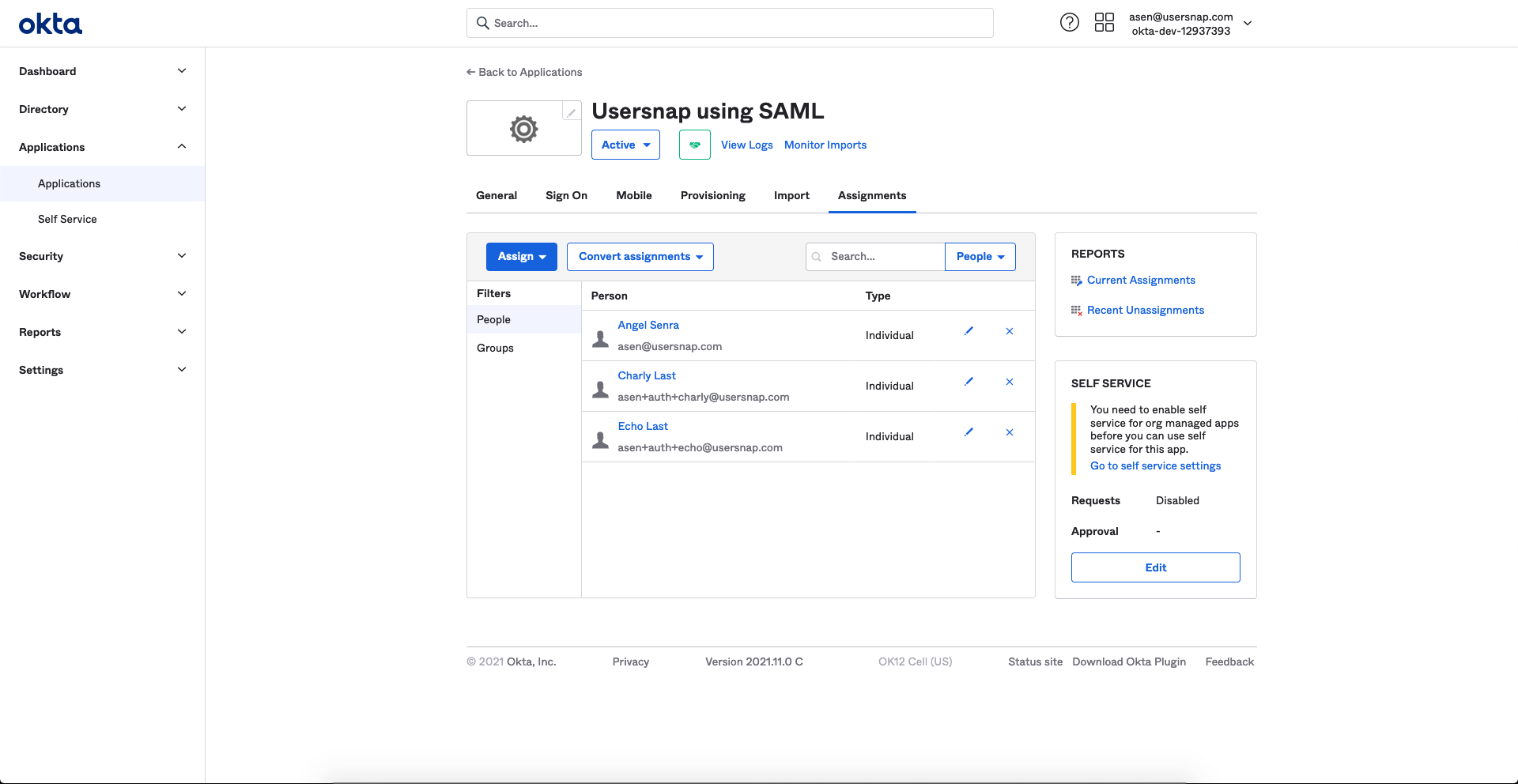The height and width of the screenshot is (784, 1518).
Task: Open the Assign dropdown button
Action: point(522,257)
